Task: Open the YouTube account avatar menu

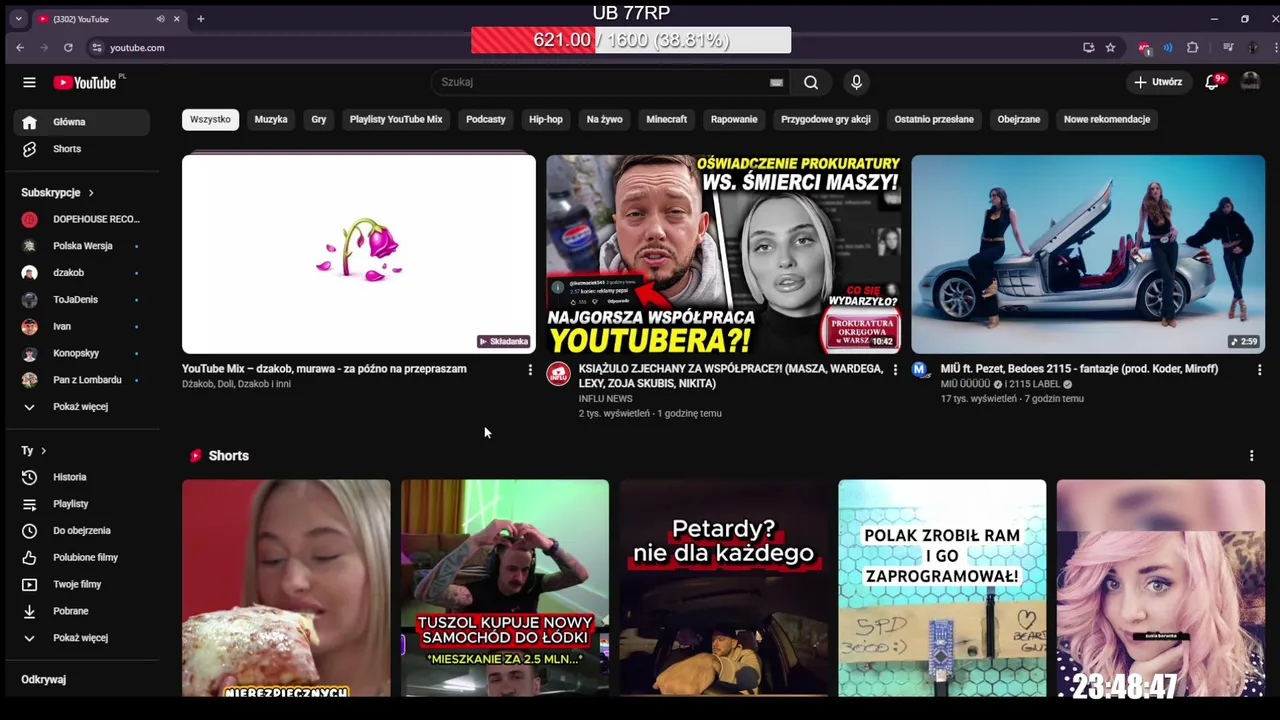Action: click(x=1250, y=82)
